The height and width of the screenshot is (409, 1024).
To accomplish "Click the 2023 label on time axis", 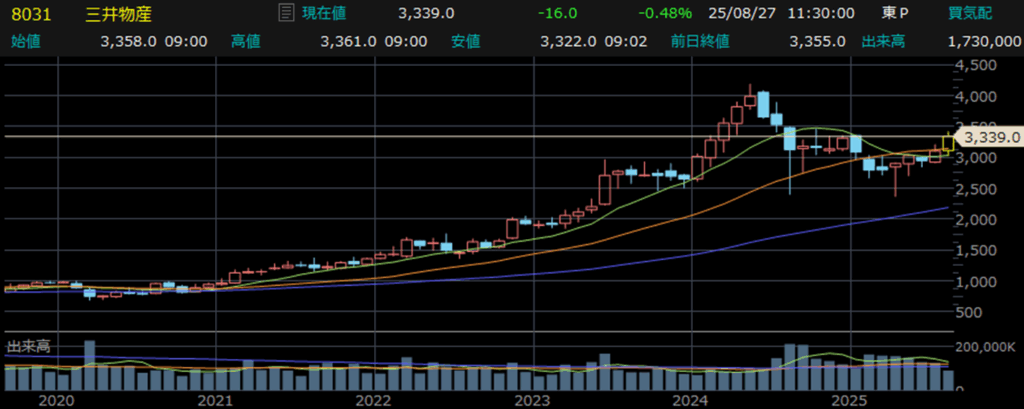I will point(531,399).
